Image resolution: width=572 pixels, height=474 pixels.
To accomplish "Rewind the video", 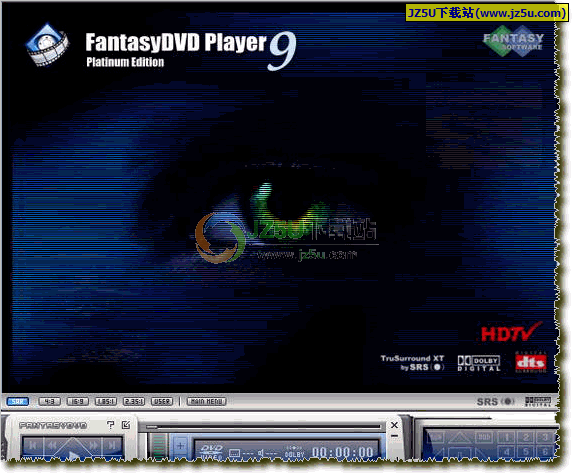I will tap(52, 446).
